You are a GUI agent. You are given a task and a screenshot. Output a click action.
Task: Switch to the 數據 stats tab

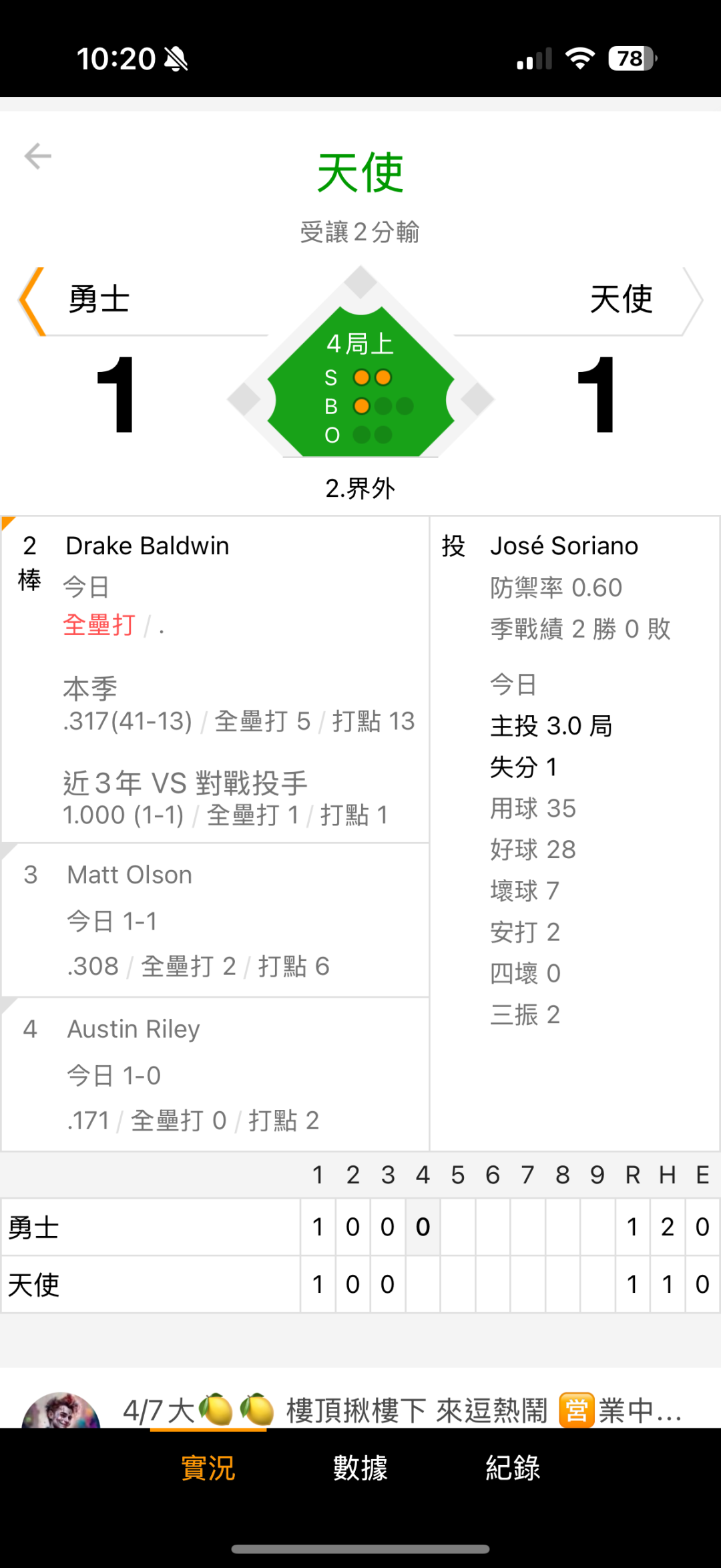coord(360,1468)
